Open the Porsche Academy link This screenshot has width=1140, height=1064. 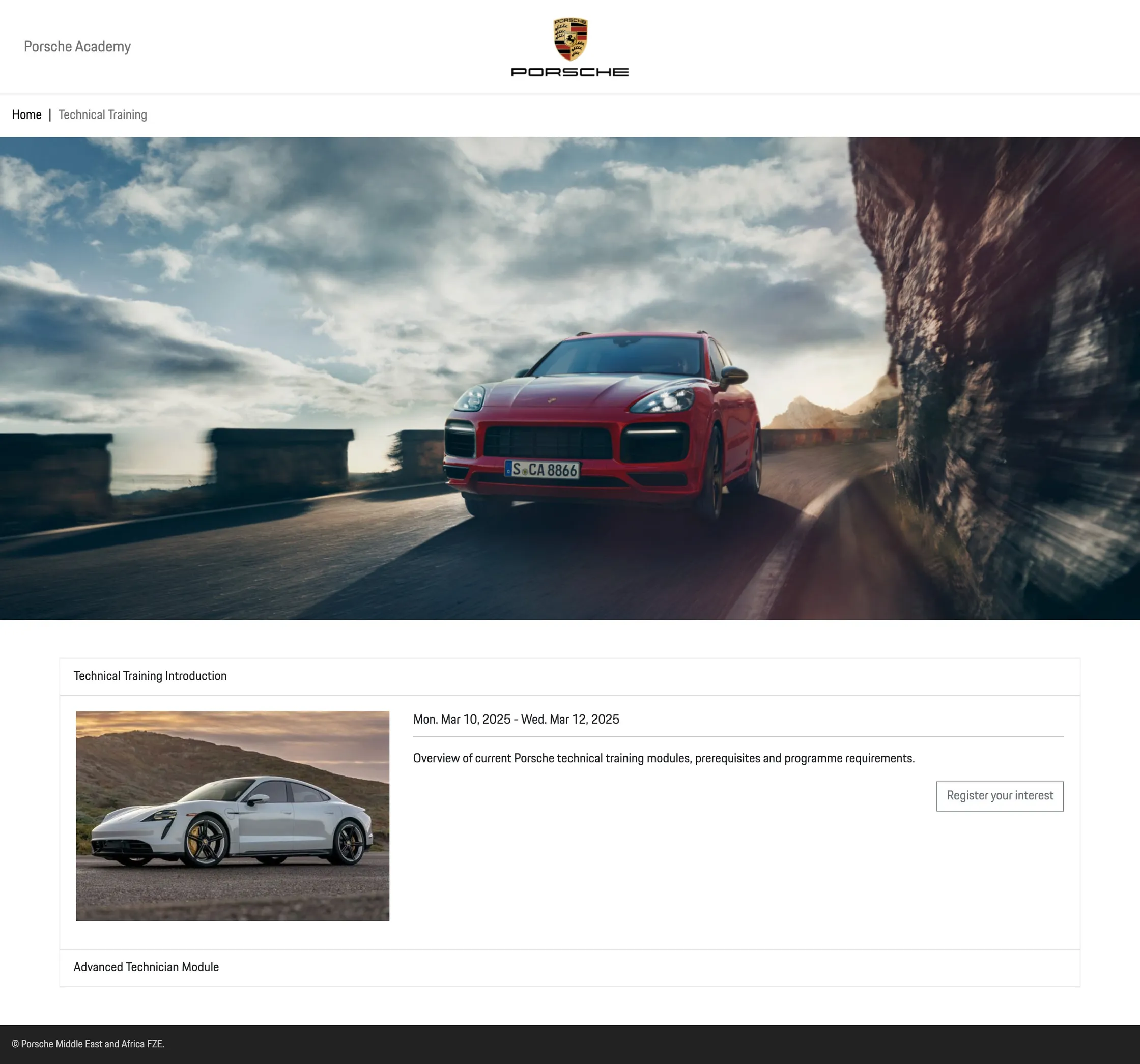click(x=77, y=46)
